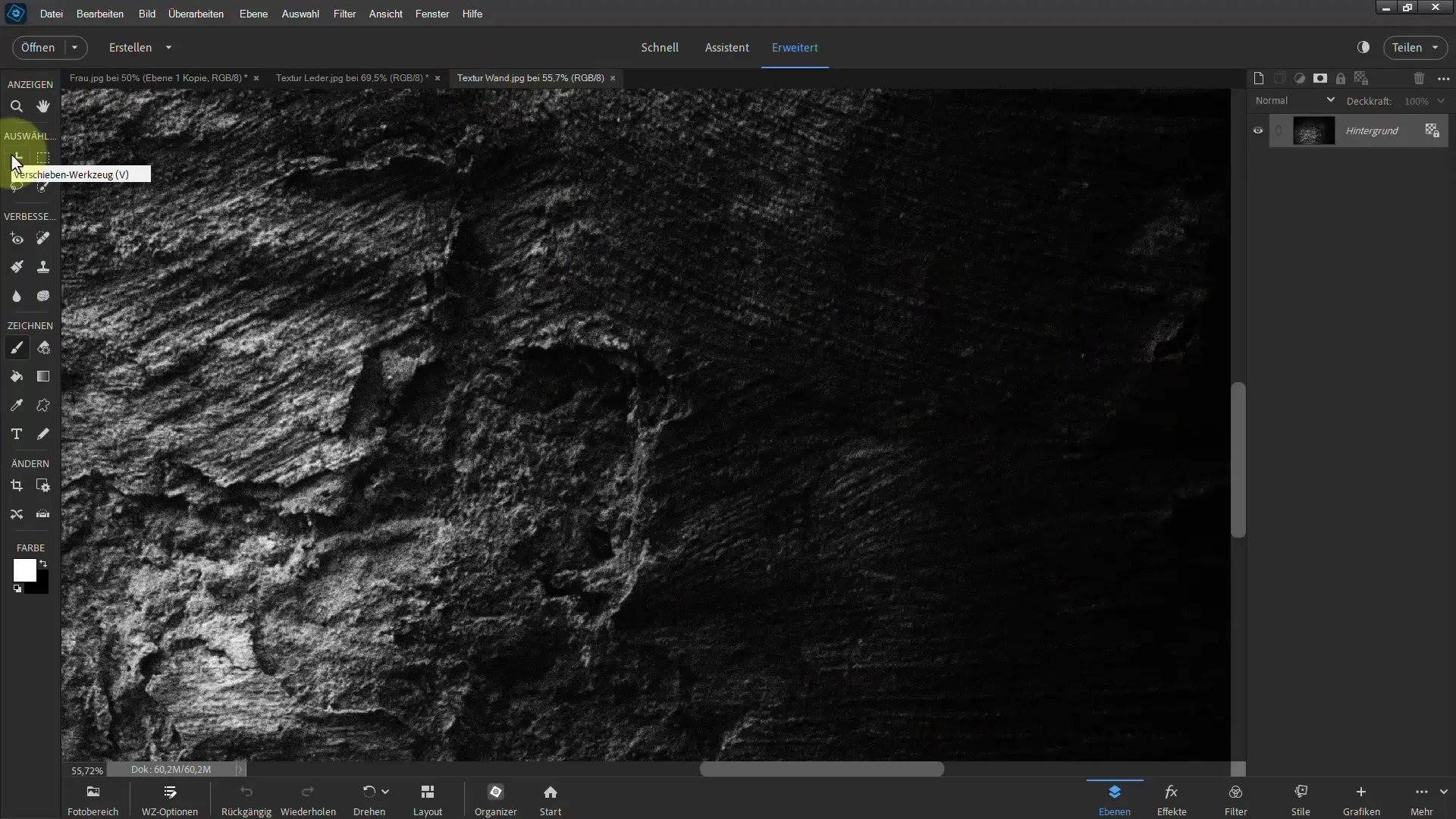Open the Ebenenblendmodus Normal dropdown
Screen dimensions: 1456x819
[x=1295, y=99]
